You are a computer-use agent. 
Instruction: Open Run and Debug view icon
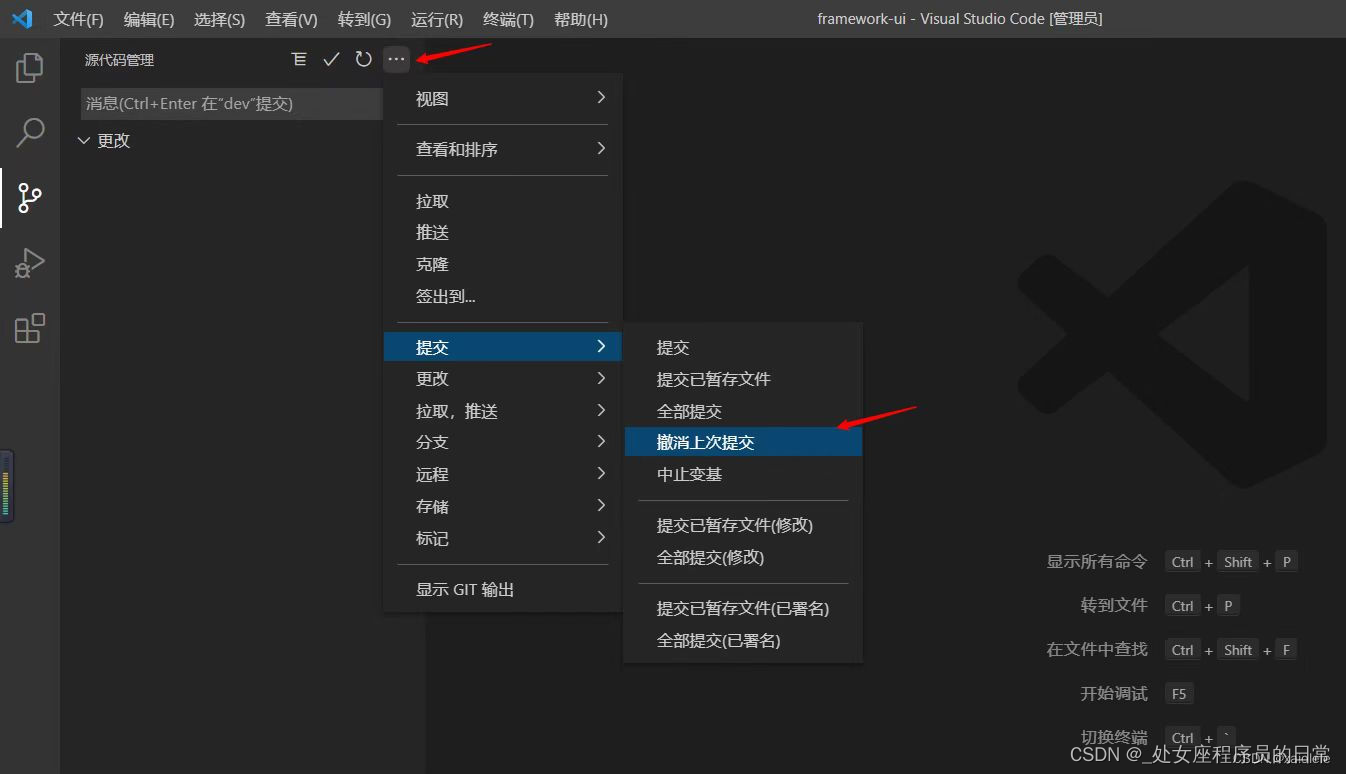(30, 263)
